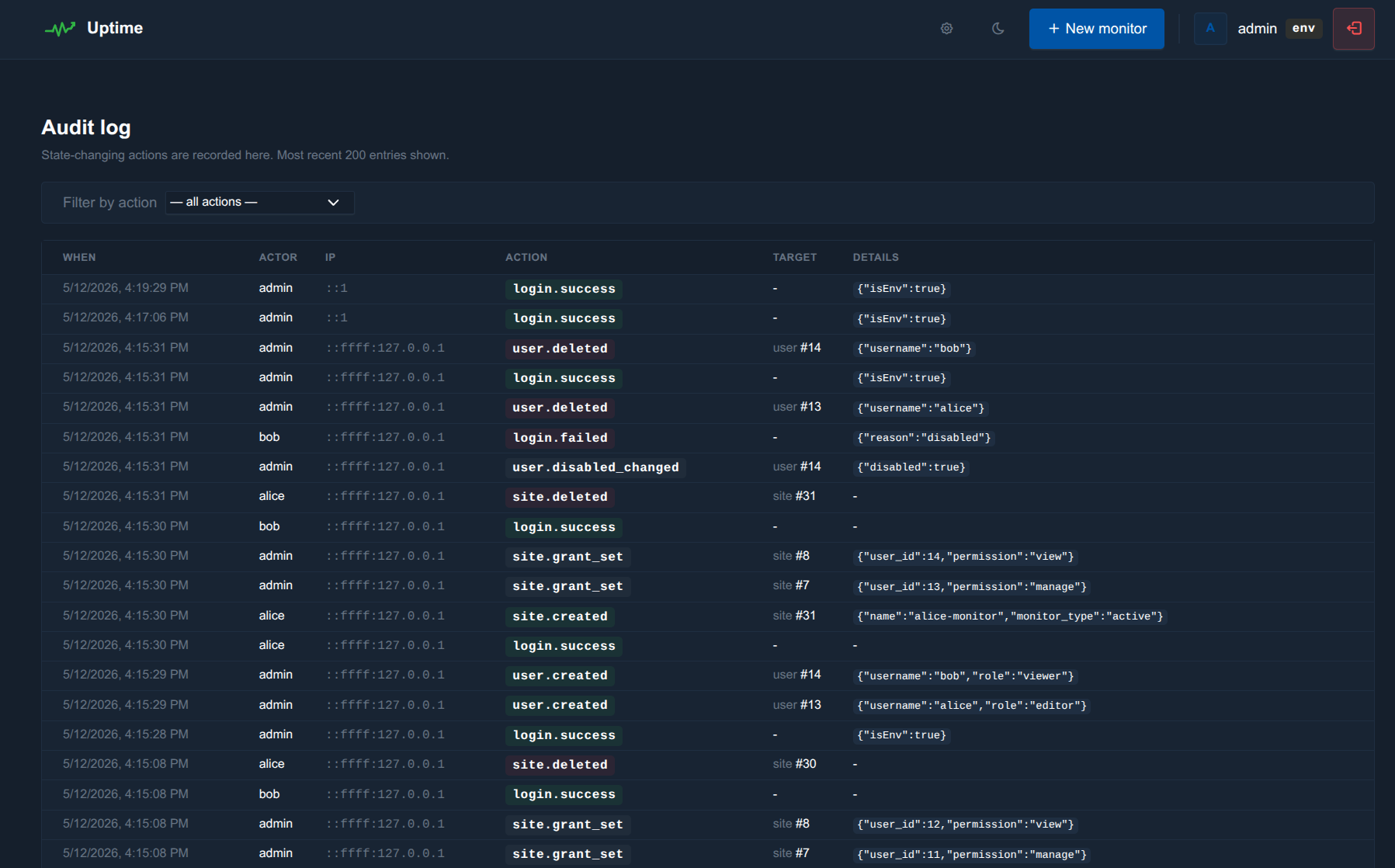1395x868 pixels.
Task: Click IP ::1 in the 4:19:29 PM row
Action: click(337, 289)
